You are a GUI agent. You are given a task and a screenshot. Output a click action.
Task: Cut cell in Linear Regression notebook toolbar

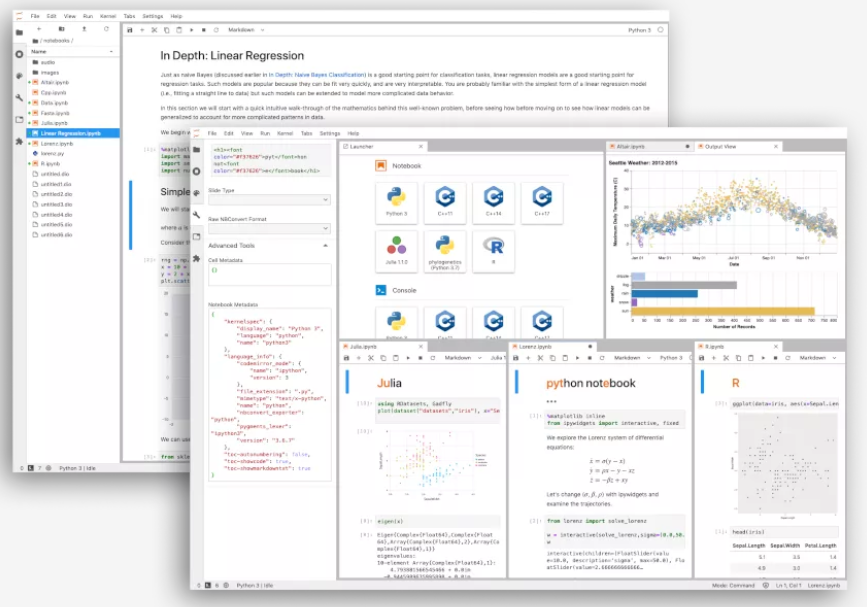154,30
